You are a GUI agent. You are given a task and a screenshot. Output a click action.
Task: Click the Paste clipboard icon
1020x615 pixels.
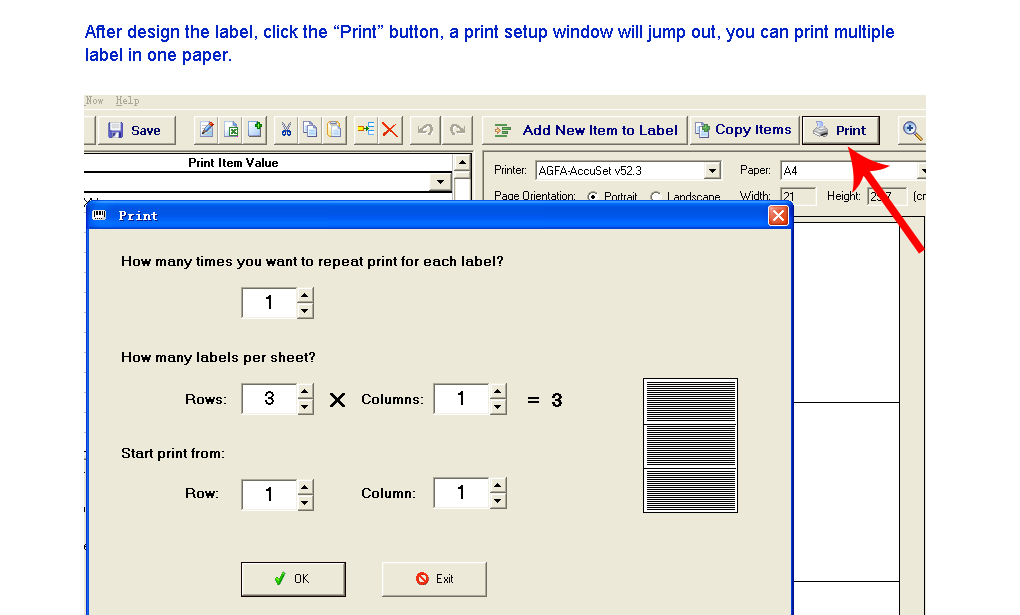(x=334, y=130)
